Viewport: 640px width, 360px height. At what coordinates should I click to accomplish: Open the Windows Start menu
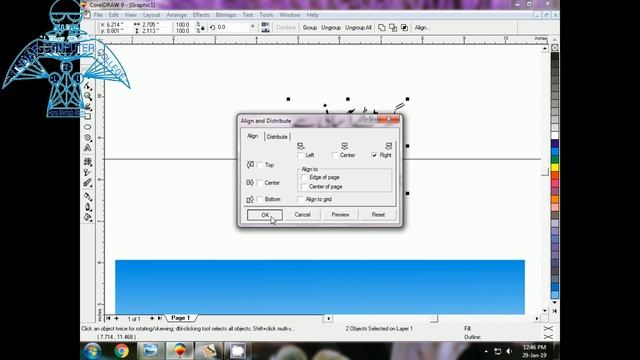click(x=92, y=351)
